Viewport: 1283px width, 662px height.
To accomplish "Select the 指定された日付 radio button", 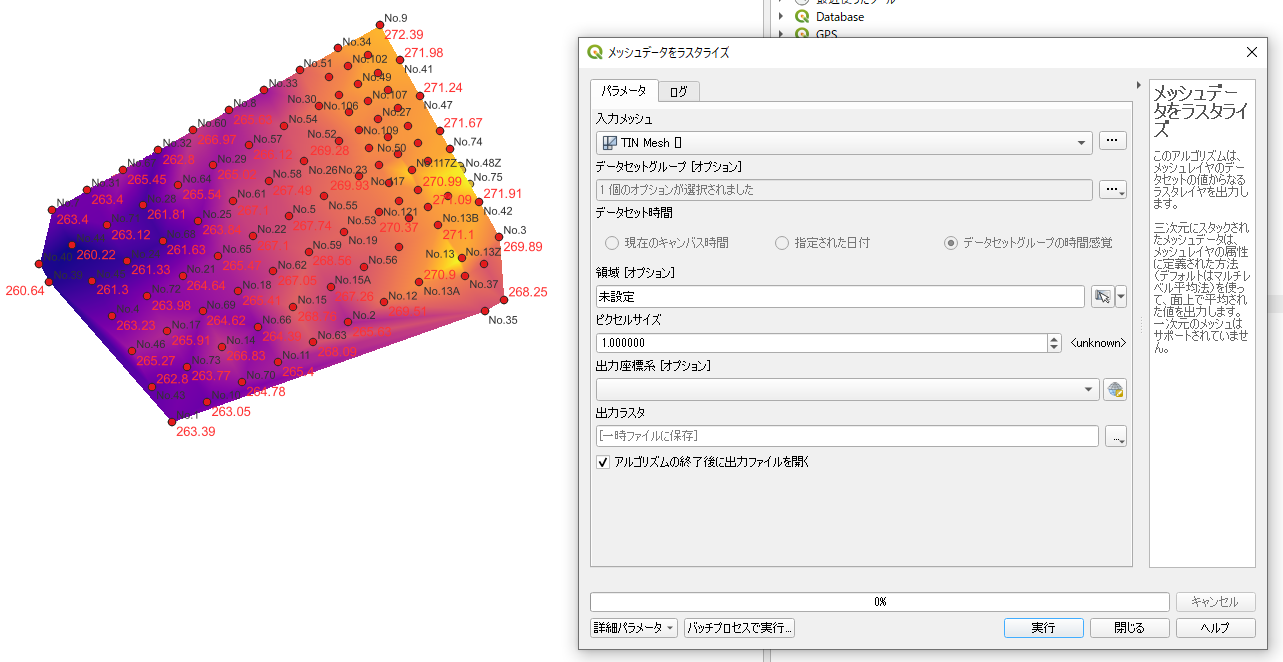I will (x=782, y=243).
